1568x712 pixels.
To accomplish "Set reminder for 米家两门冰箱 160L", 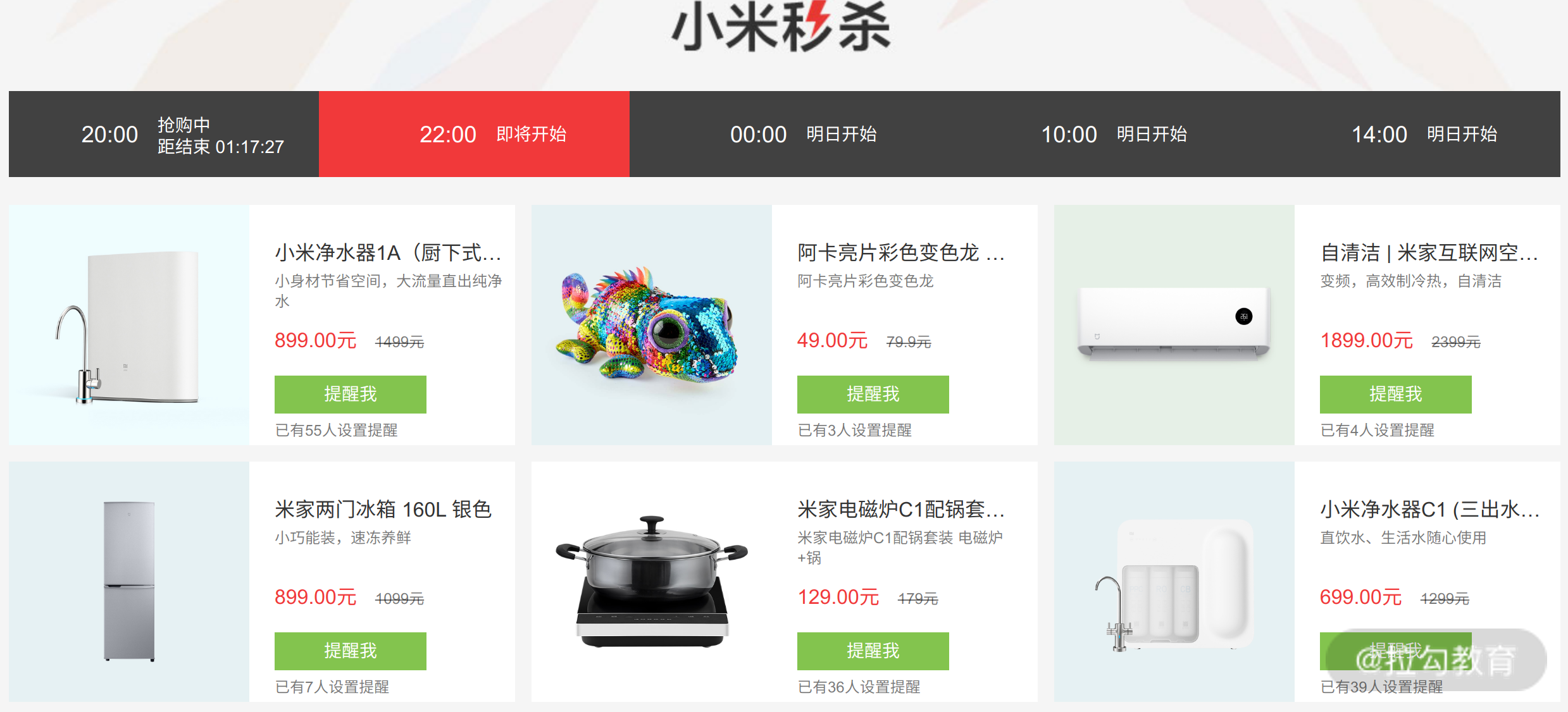I will [350, 651].
